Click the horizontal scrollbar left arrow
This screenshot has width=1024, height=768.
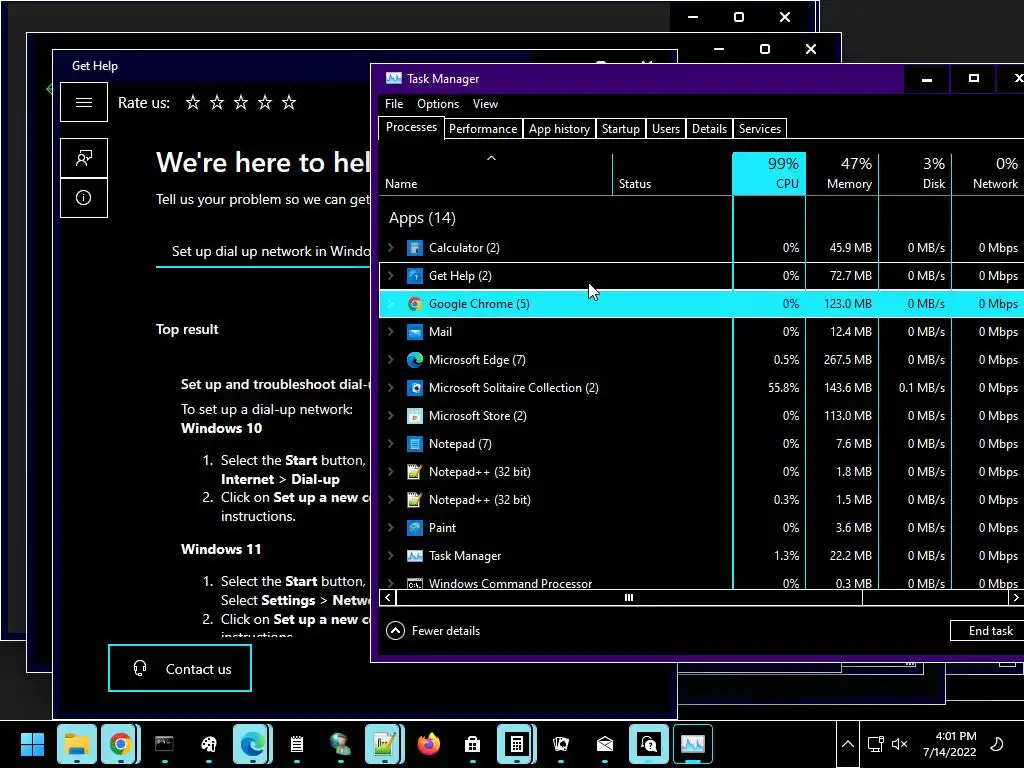(388, 598)
